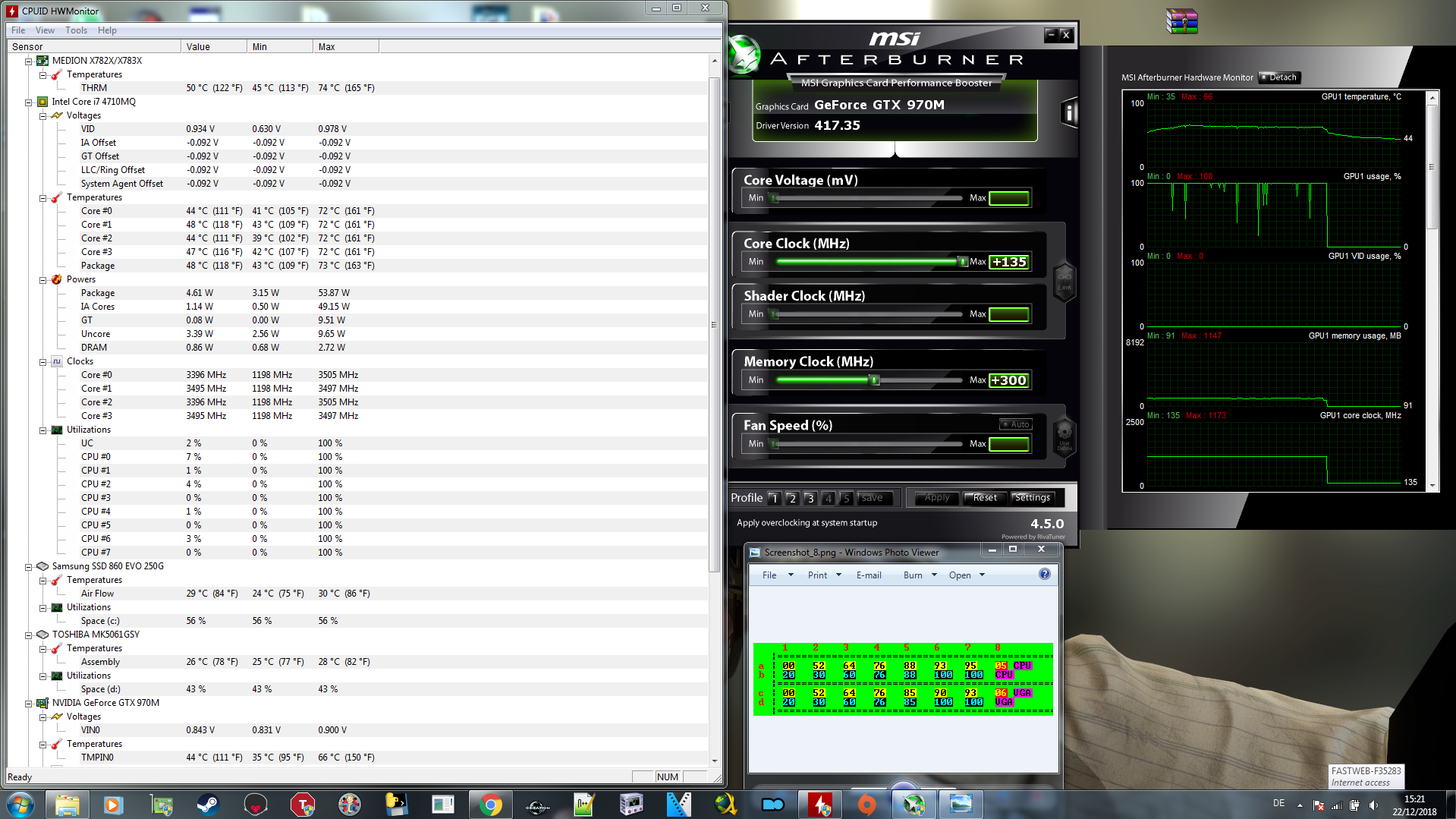Select profile slot 1 in Afterburner

tap(774, 498)
